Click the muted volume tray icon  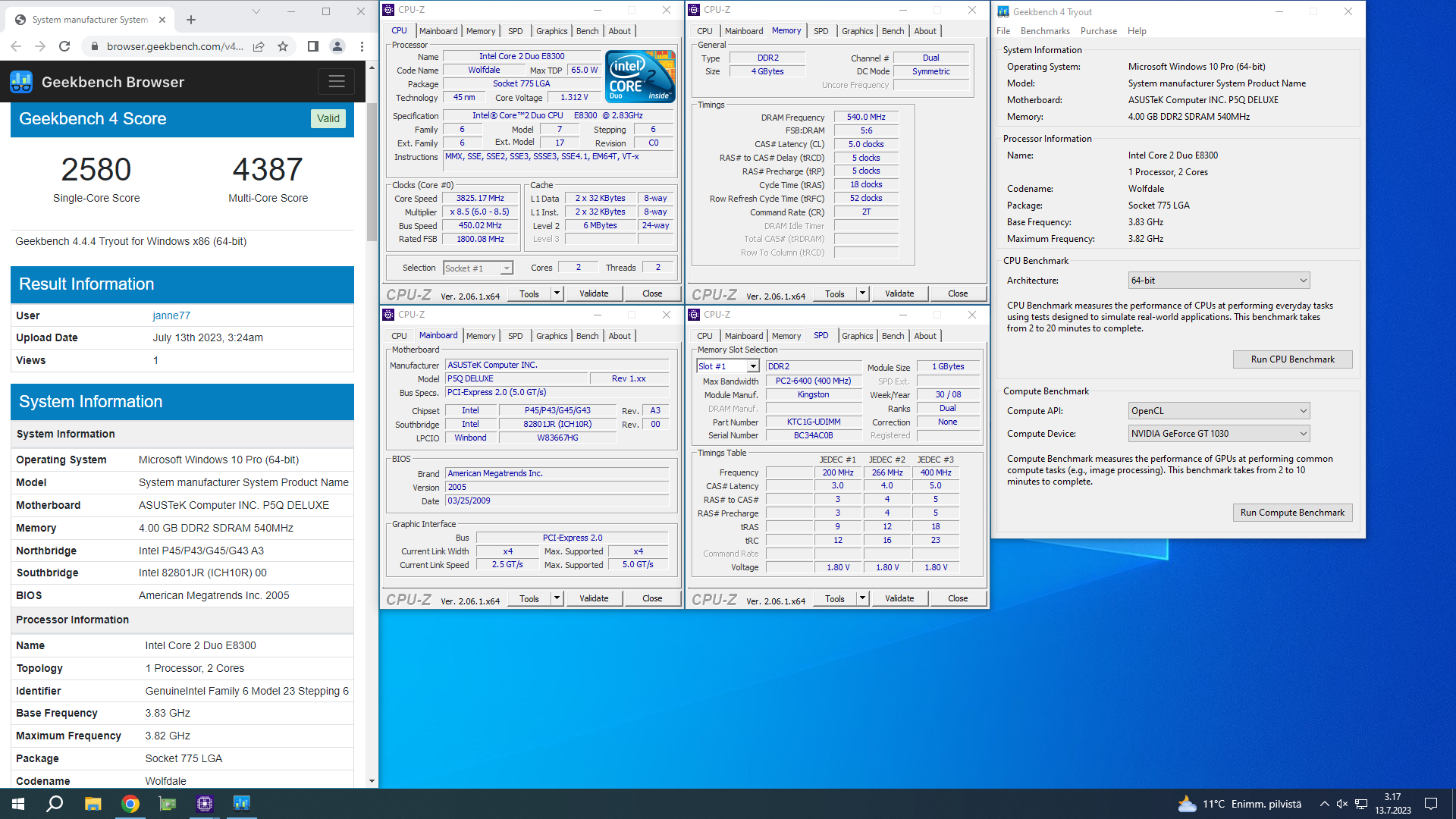point(1342,804)
